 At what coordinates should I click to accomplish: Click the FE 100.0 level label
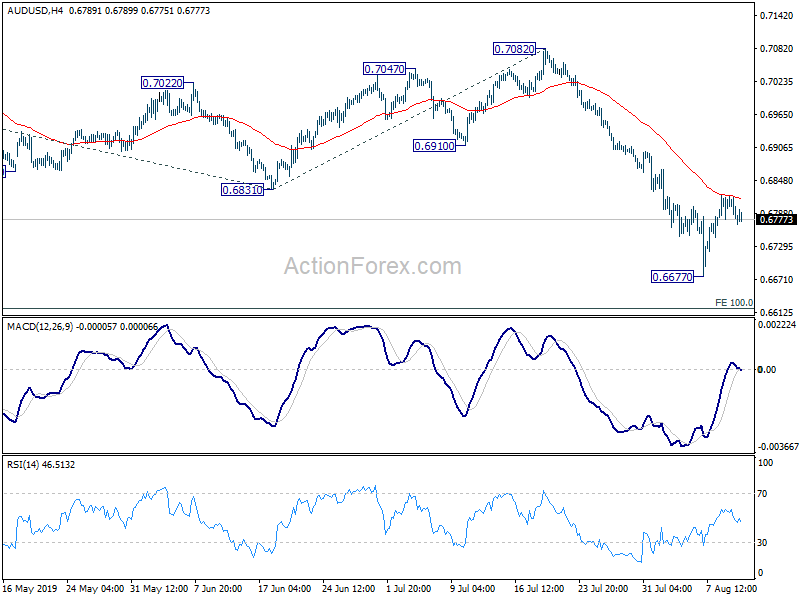click(734, 303)
